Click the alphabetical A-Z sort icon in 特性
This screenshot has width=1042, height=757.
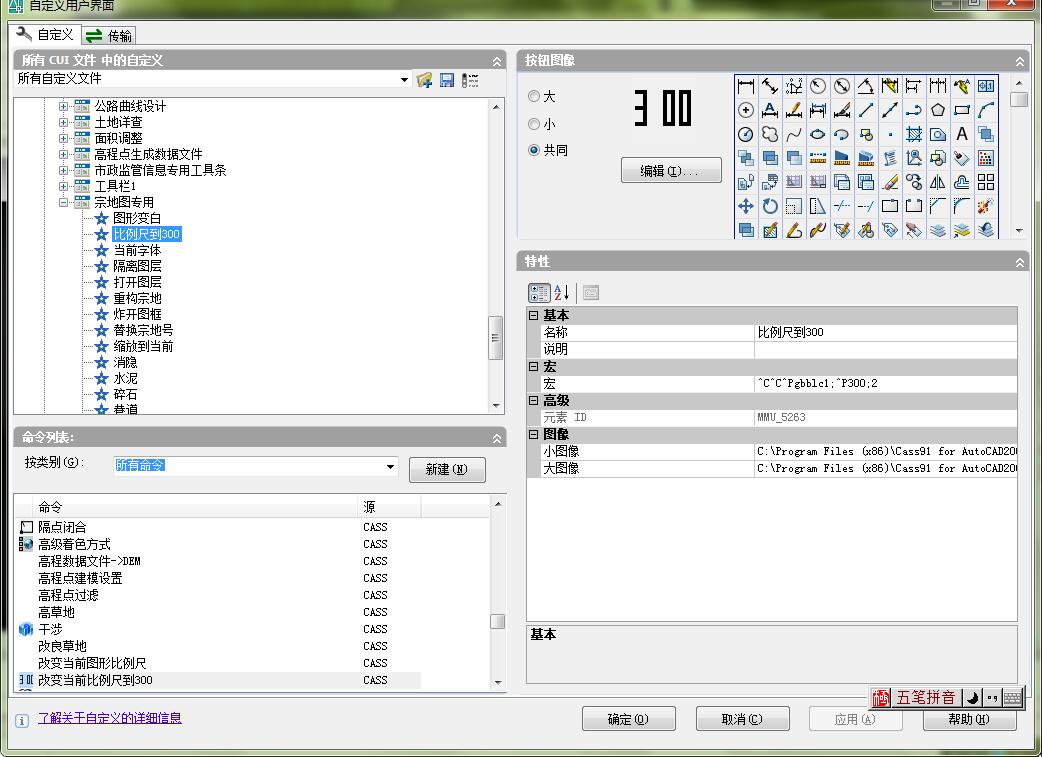(562, 292)
